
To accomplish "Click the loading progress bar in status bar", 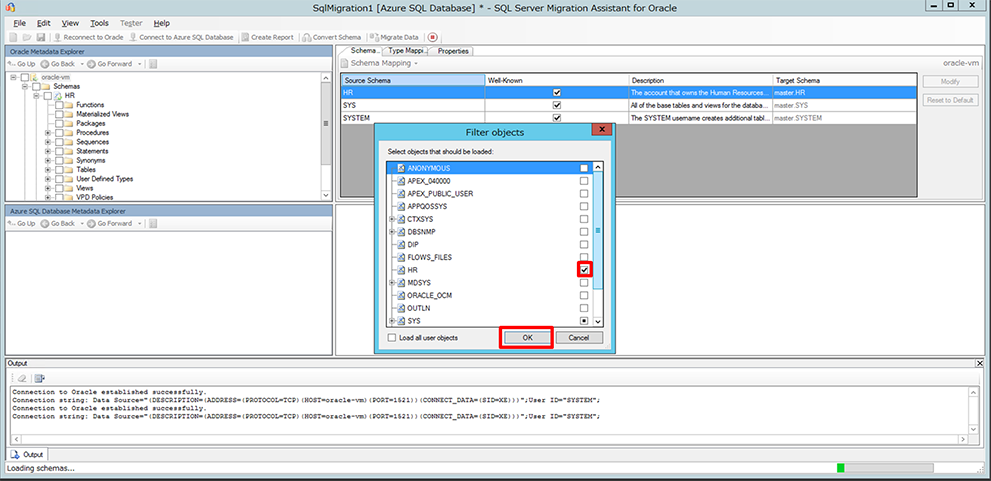I will pyautogui.click(x=885, y=468).
